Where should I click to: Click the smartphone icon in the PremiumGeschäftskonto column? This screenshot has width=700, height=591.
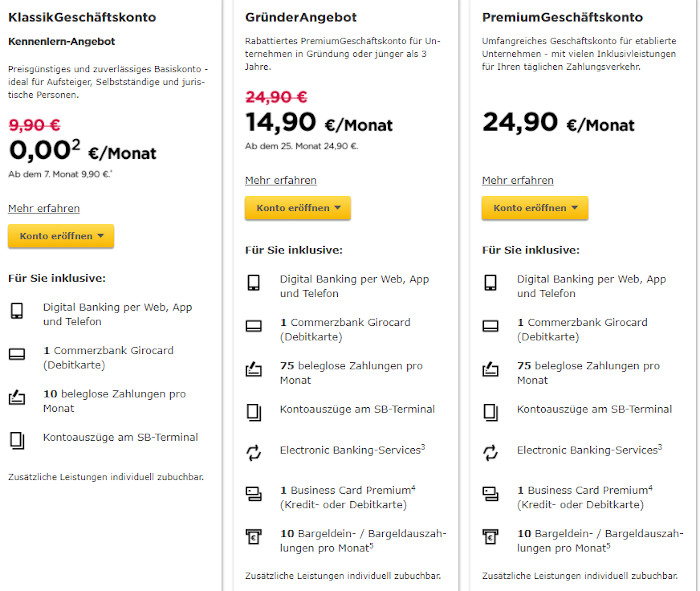pos(491,283)
